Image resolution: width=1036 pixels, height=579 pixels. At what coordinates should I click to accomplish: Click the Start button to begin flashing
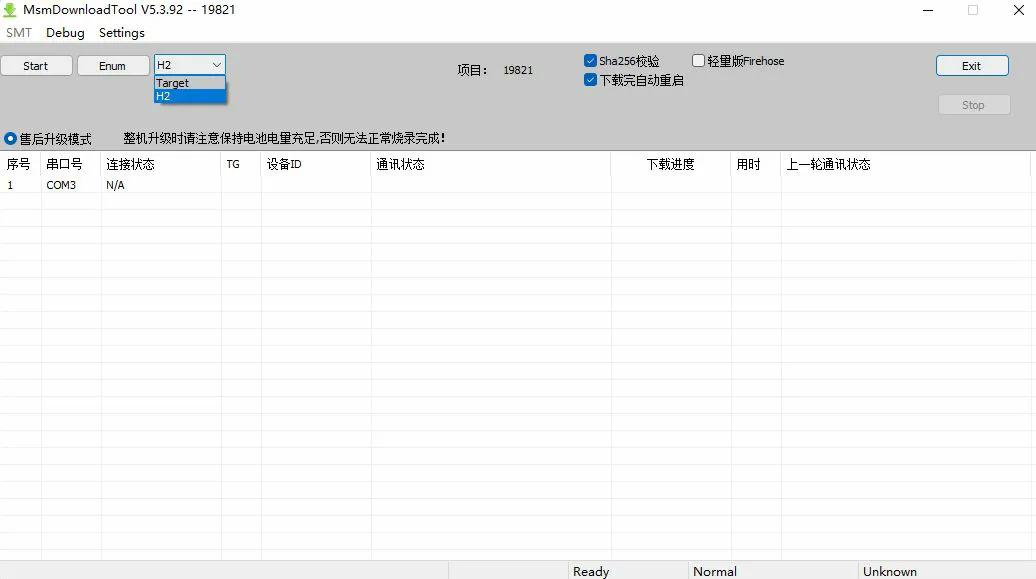pos(36,65)
